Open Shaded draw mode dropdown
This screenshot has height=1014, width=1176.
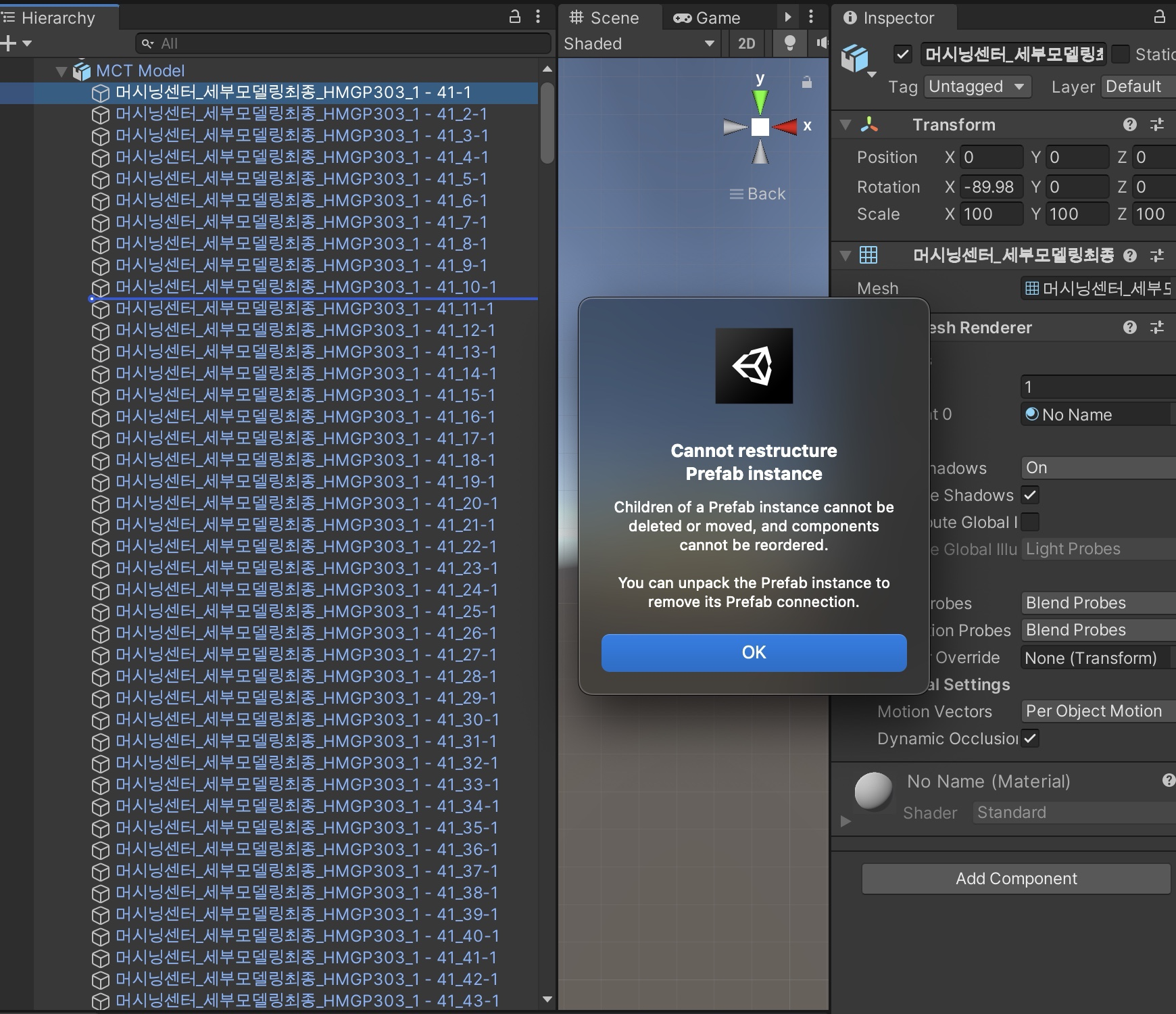(639, 44)
